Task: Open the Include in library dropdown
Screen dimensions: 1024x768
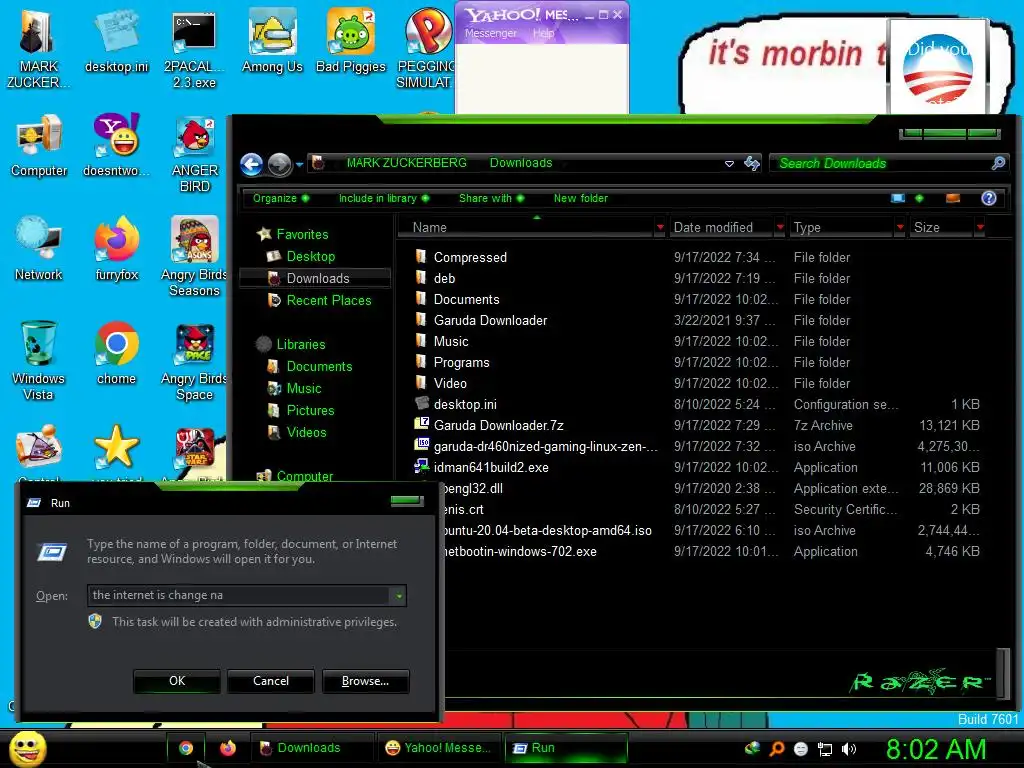Action: pyautogui.click(x=384, y=198)
